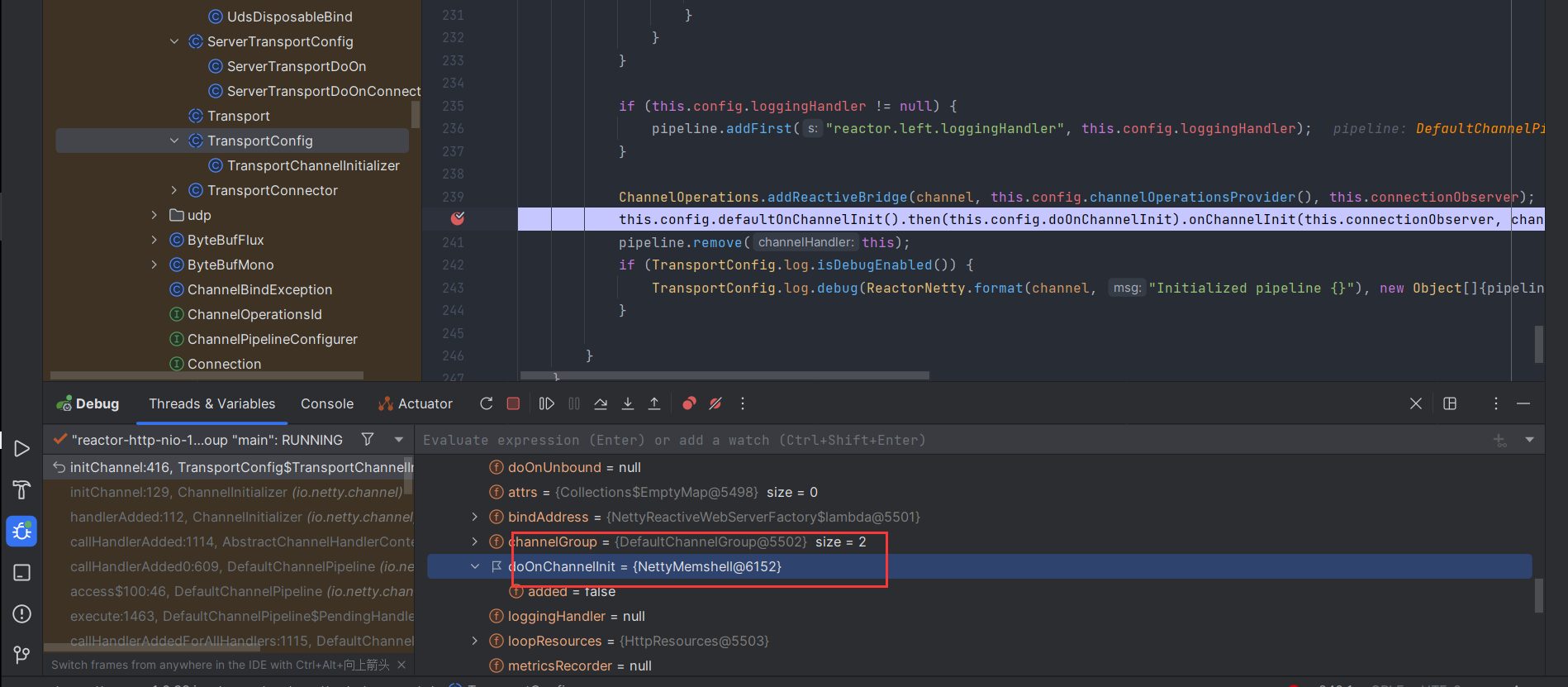Viewport: 1568px width, 687px height.
Task: Stop the debug session
Action: coord(513,403)
